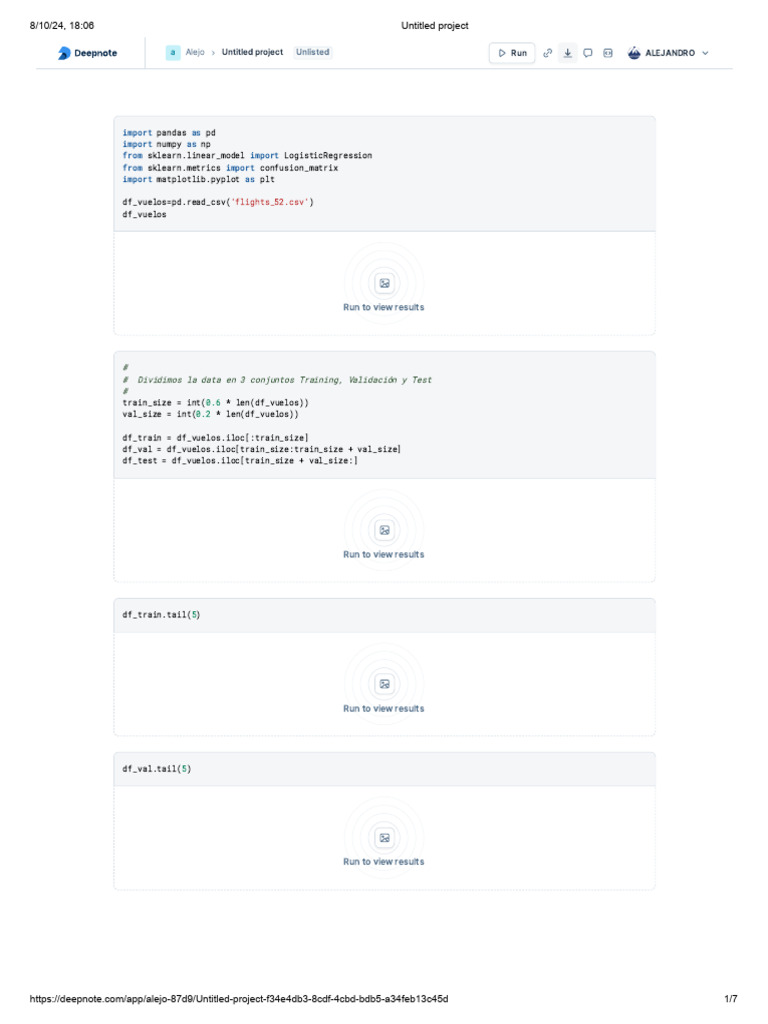The image size is (768, 1024).
Task: Click the results placeholder icon under the split cell
Action: (x=384, y=530)
